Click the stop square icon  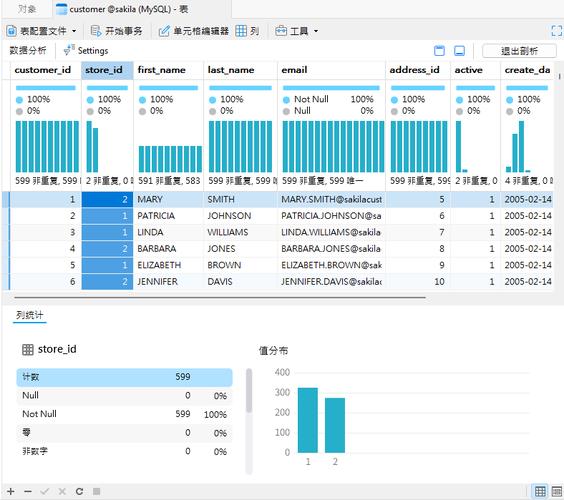coord(96,491)
